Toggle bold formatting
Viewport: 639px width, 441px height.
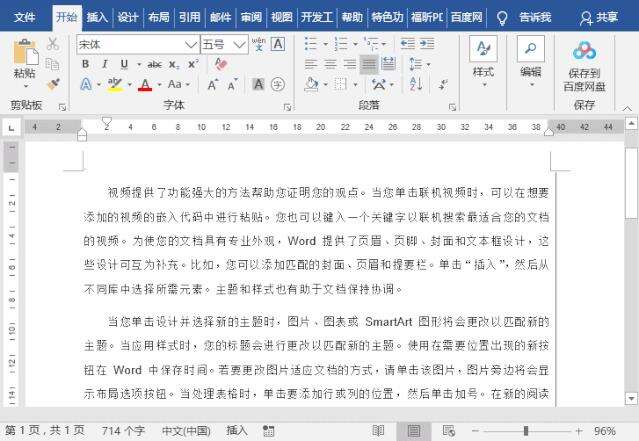click(85, 64)
